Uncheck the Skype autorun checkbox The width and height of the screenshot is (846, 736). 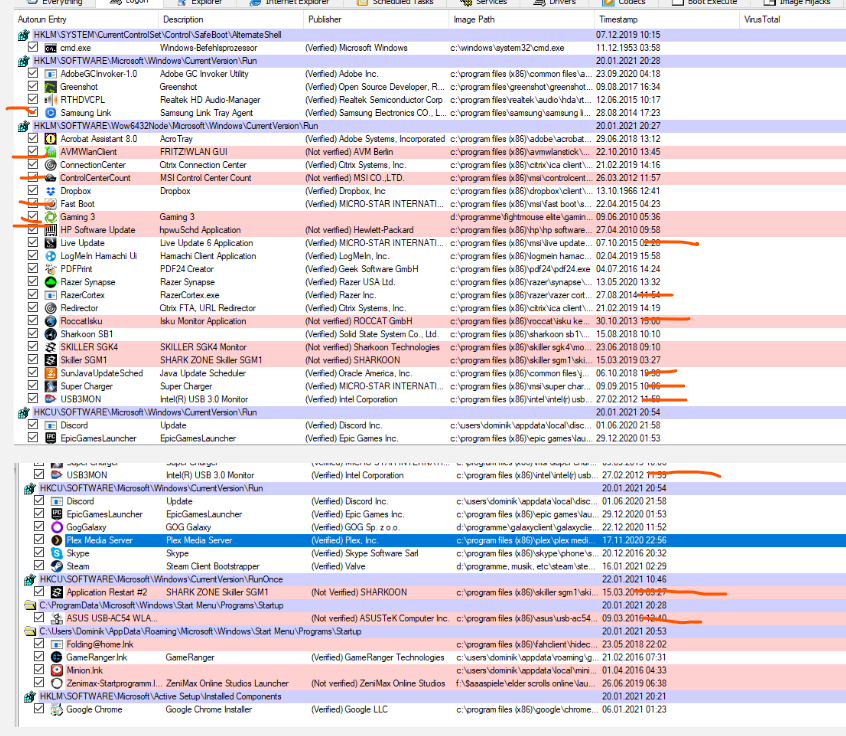[39, 553]
